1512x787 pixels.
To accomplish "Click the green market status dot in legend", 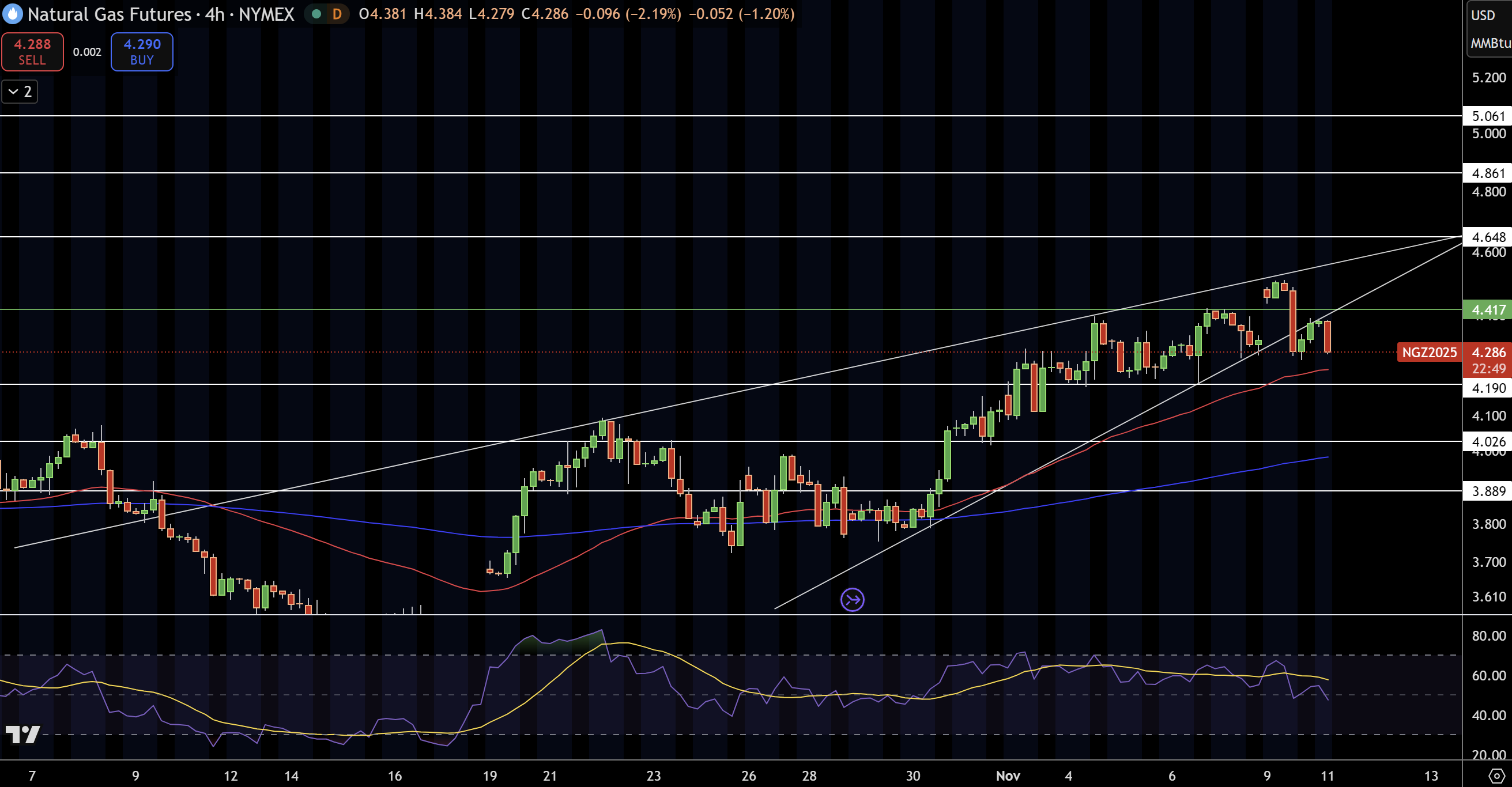I will tap(317, 14).
